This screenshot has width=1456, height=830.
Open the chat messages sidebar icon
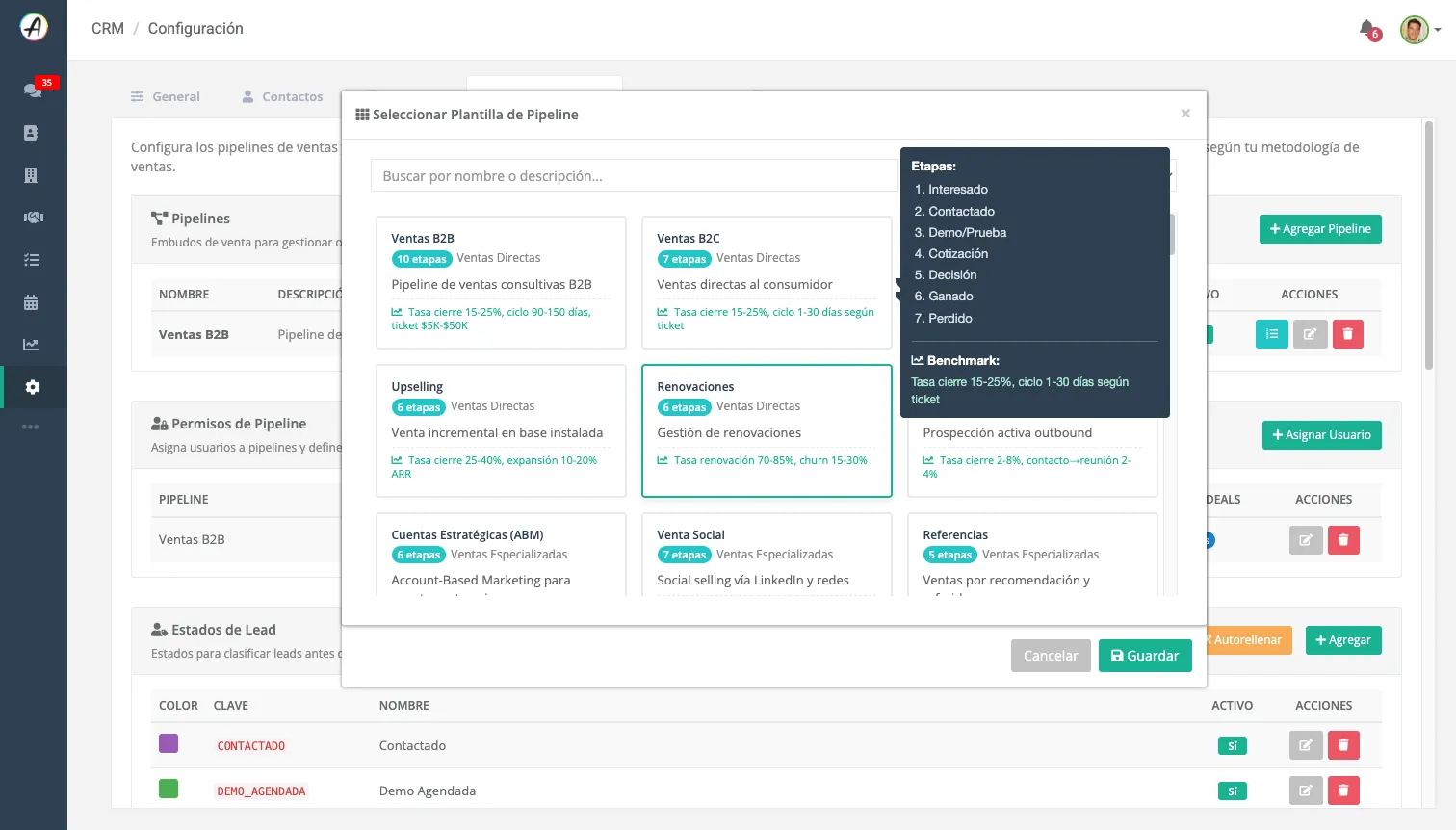click(32, 90)
